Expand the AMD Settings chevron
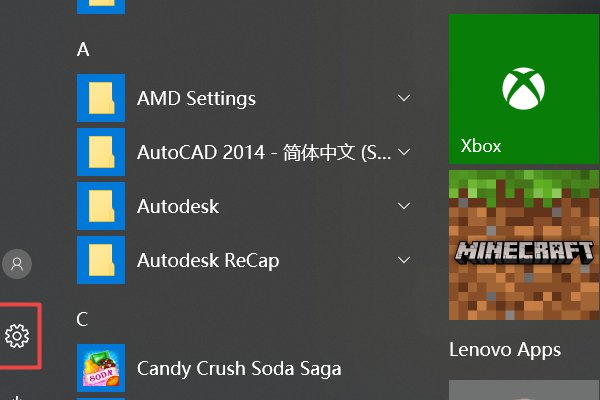This screenshot has width=600, height=400. pos(404,98)
